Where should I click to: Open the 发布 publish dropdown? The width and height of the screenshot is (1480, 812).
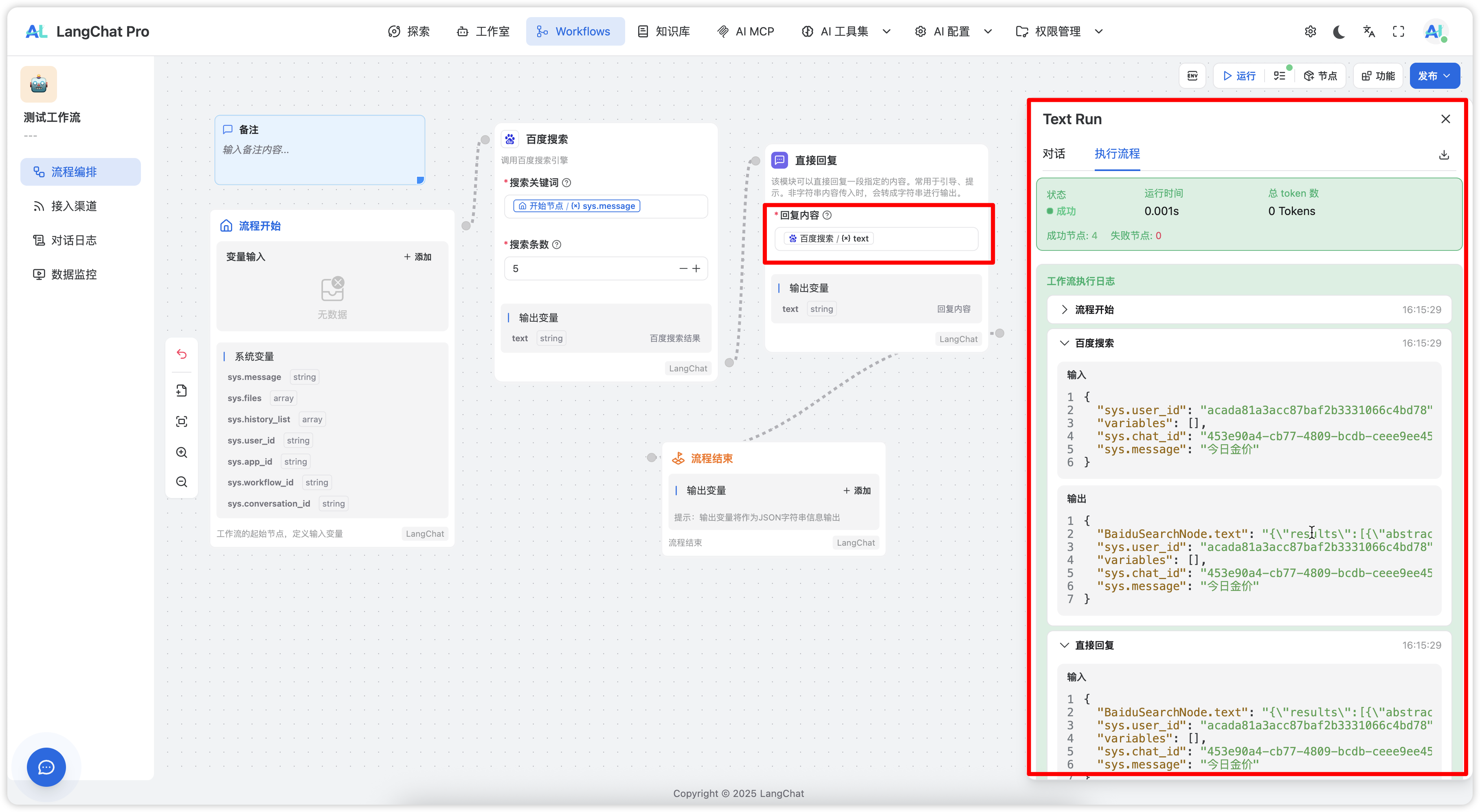coord(1434,76)
